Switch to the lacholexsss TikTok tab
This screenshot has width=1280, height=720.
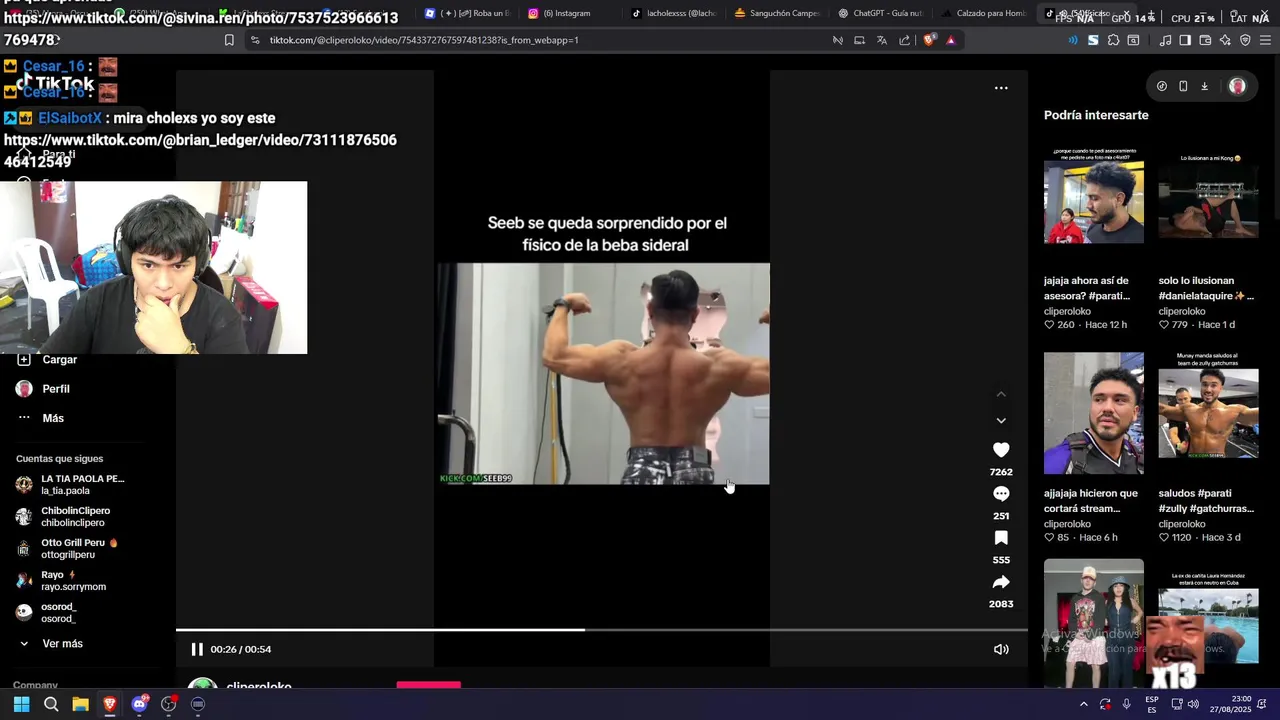[672, 13]
